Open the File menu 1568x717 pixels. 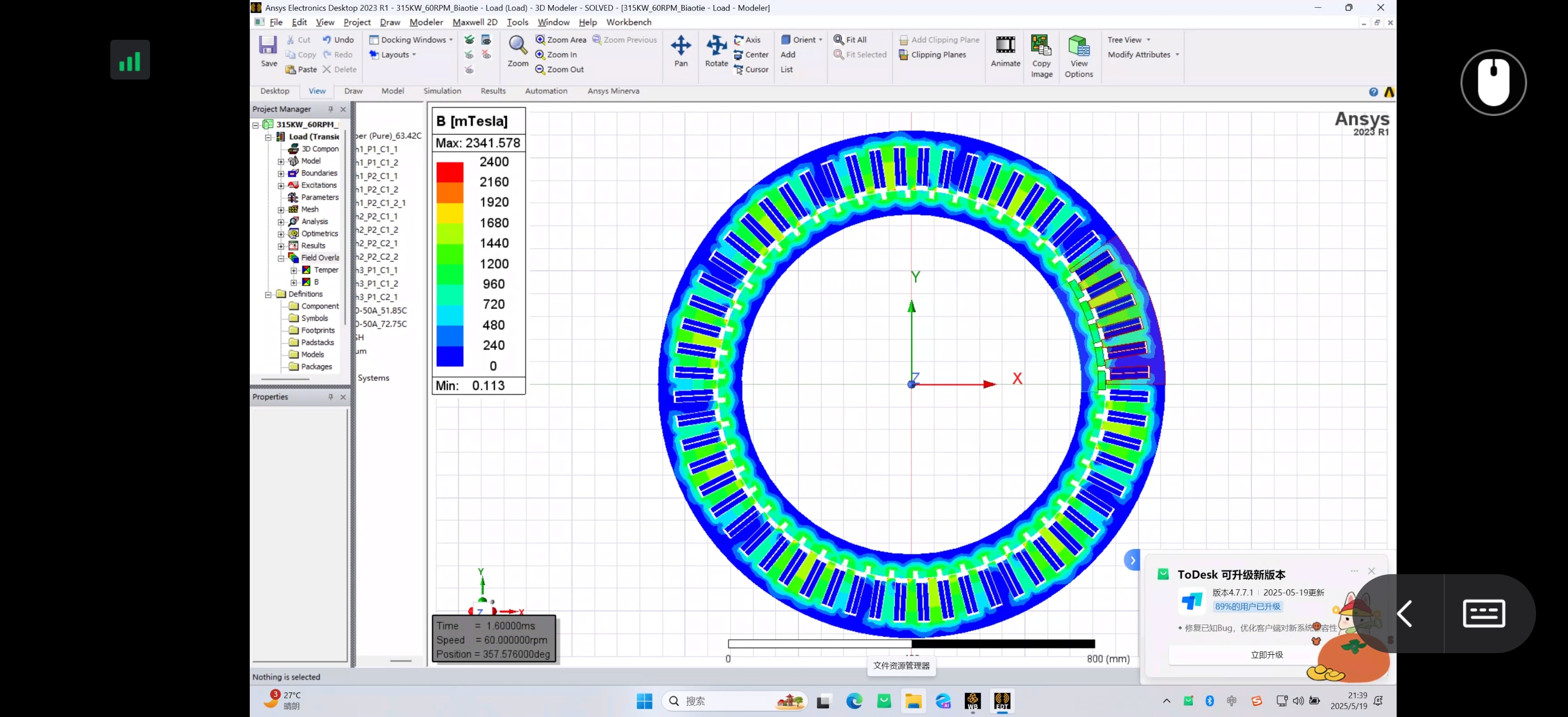276,22
